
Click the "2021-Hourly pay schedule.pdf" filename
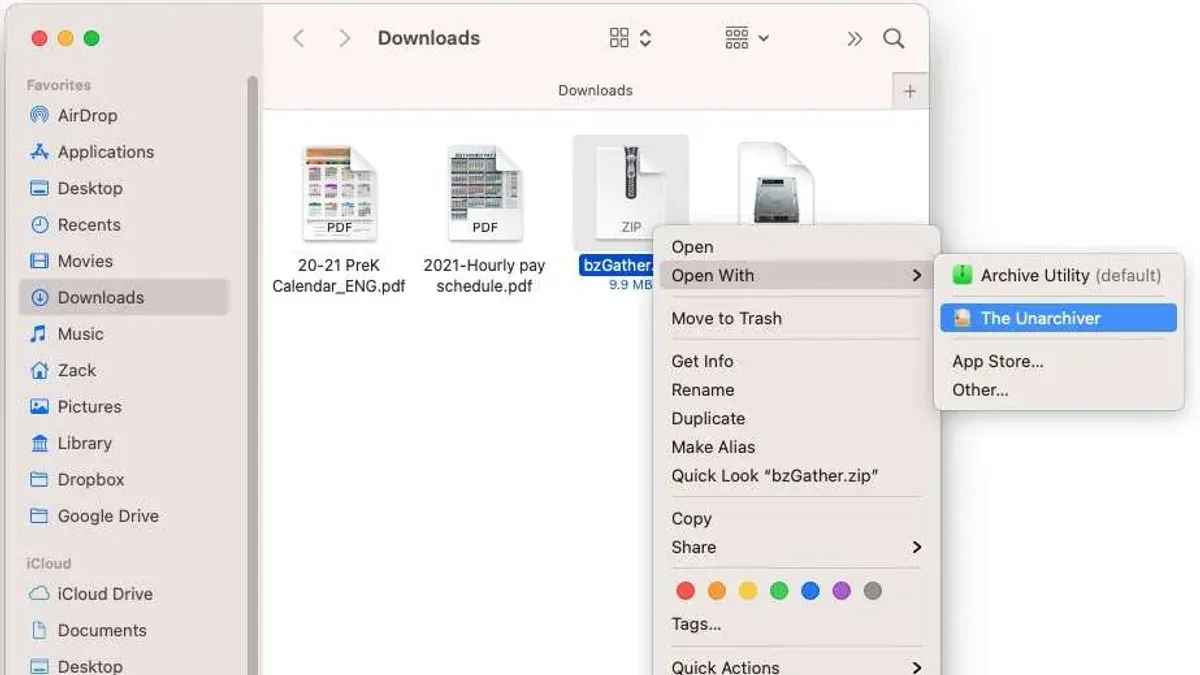[x=485, y=276]
